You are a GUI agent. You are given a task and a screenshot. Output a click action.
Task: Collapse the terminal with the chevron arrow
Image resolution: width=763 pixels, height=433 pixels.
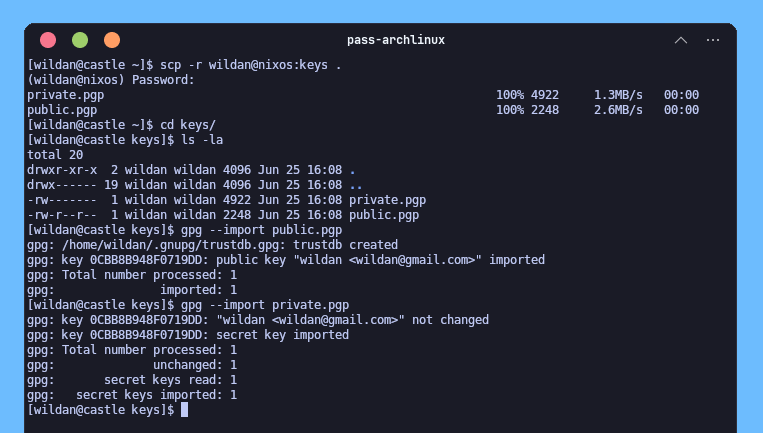(681, 40)
